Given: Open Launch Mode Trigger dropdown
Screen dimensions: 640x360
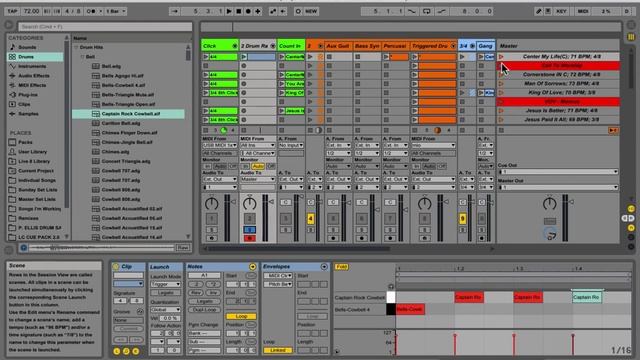Looking at the screenshot, I should click(165, 284).
